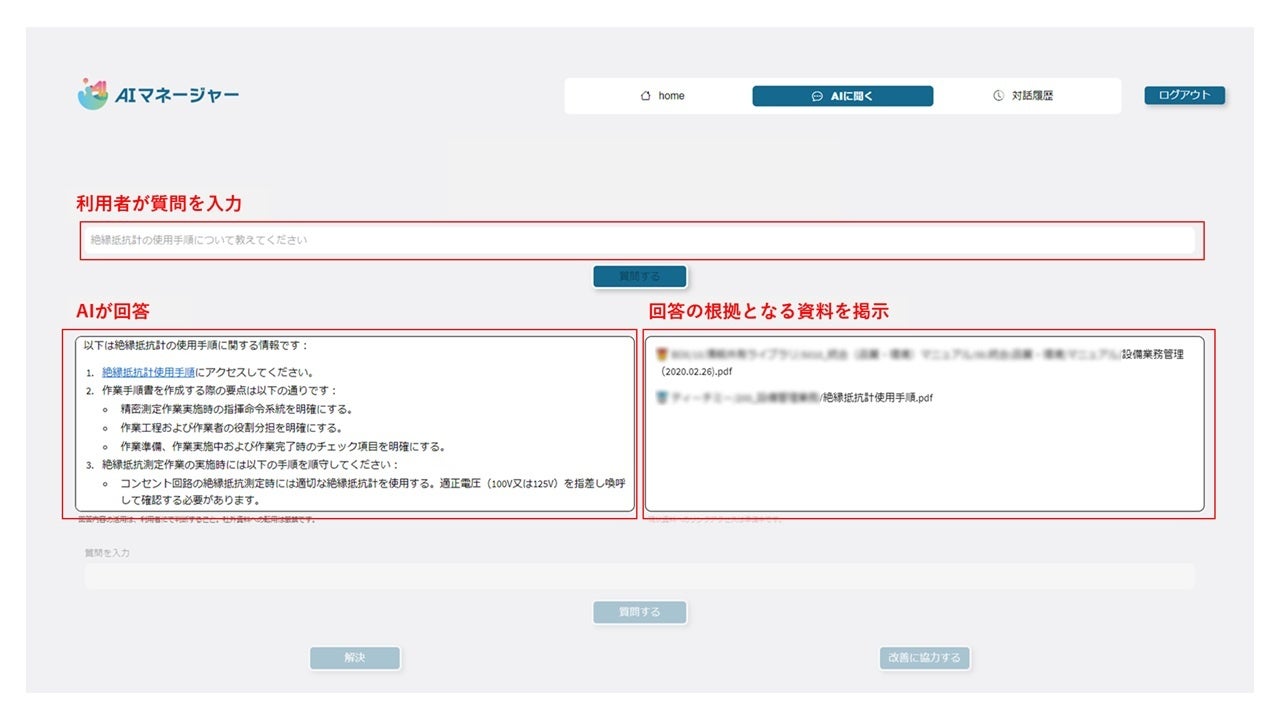1280x720 pixels.
Task: Click the PDF icon before 設備業務管理 document
Action: pyautogui.click(x=661, y=352)
